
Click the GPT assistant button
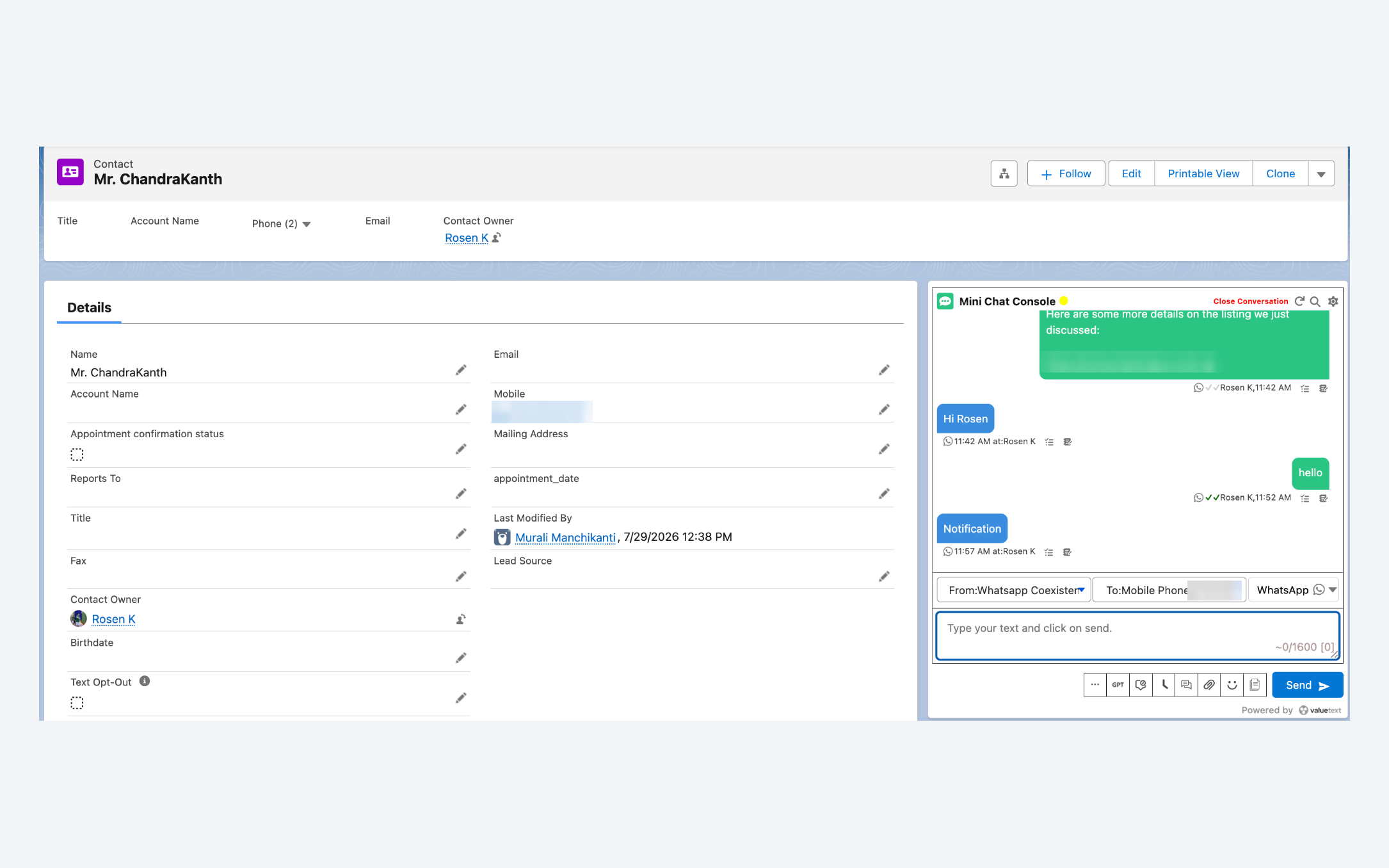point(1118,685)
